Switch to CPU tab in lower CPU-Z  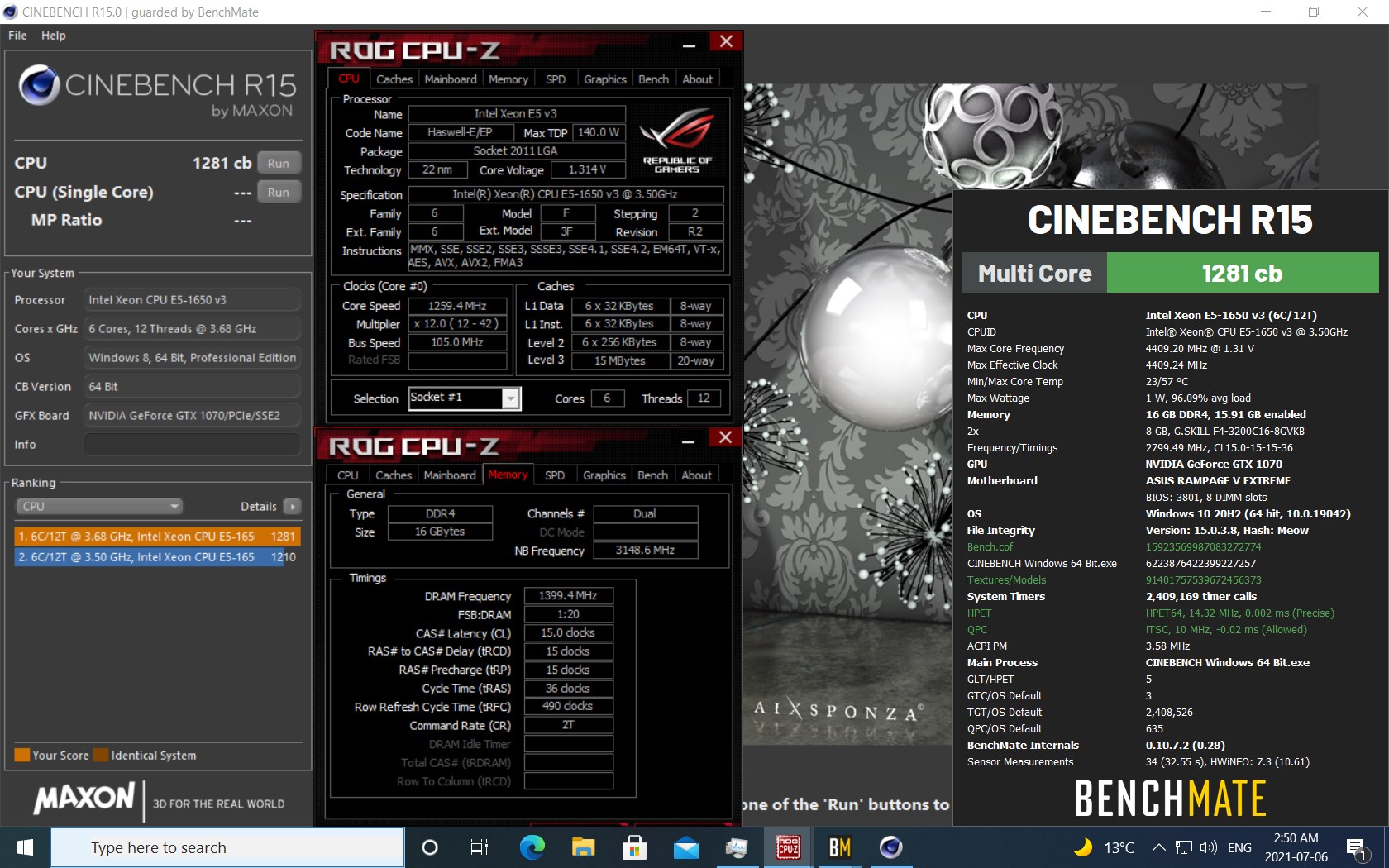coord(348,475)
